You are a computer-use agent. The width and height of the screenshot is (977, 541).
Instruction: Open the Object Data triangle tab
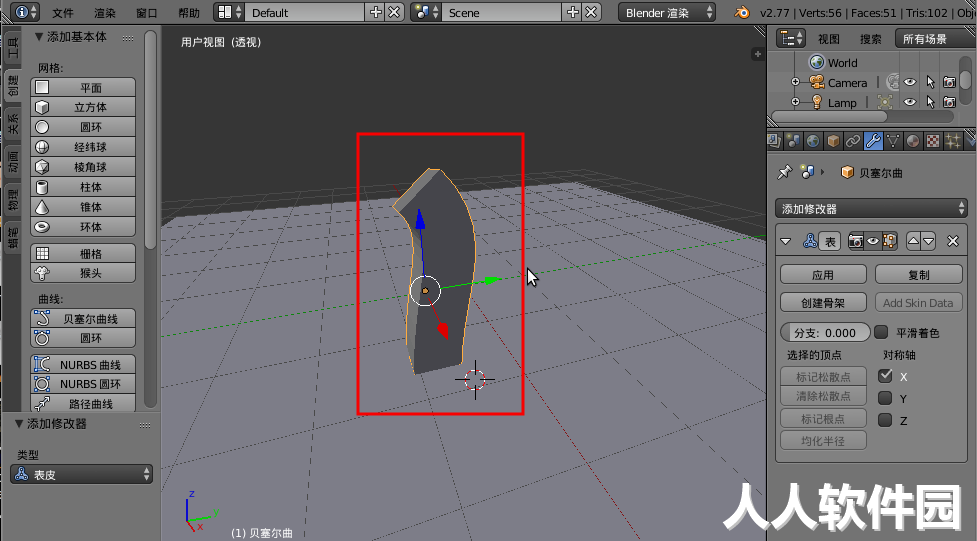893,141
